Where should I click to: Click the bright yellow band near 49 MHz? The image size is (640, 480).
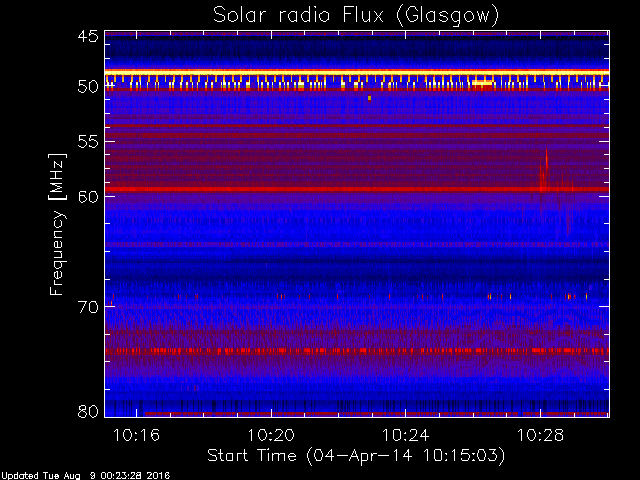click(x=300, y=73)
